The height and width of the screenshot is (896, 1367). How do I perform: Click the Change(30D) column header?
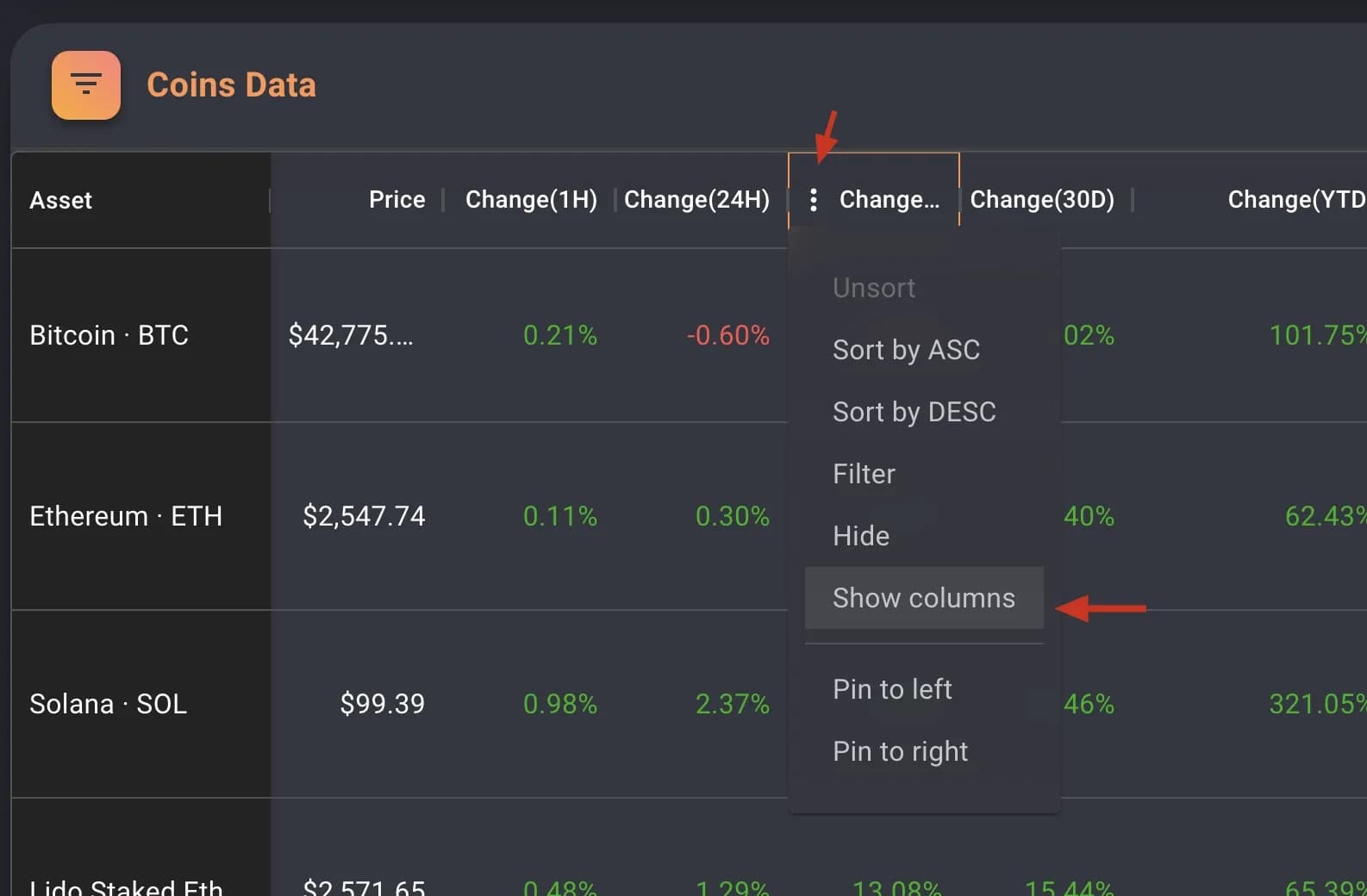(1041, 200)
